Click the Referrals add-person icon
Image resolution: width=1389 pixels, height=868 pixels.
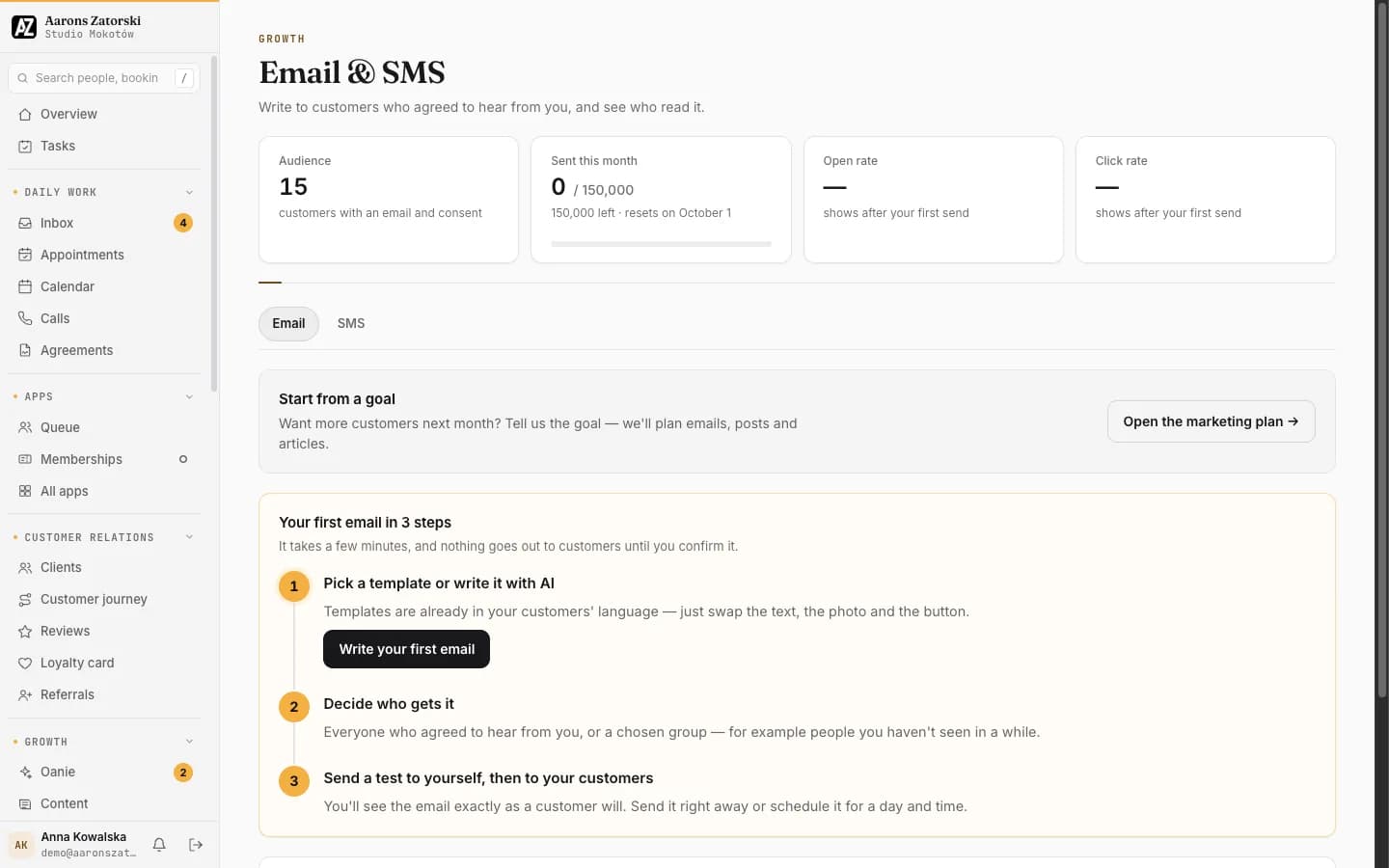tap(25, 694)
